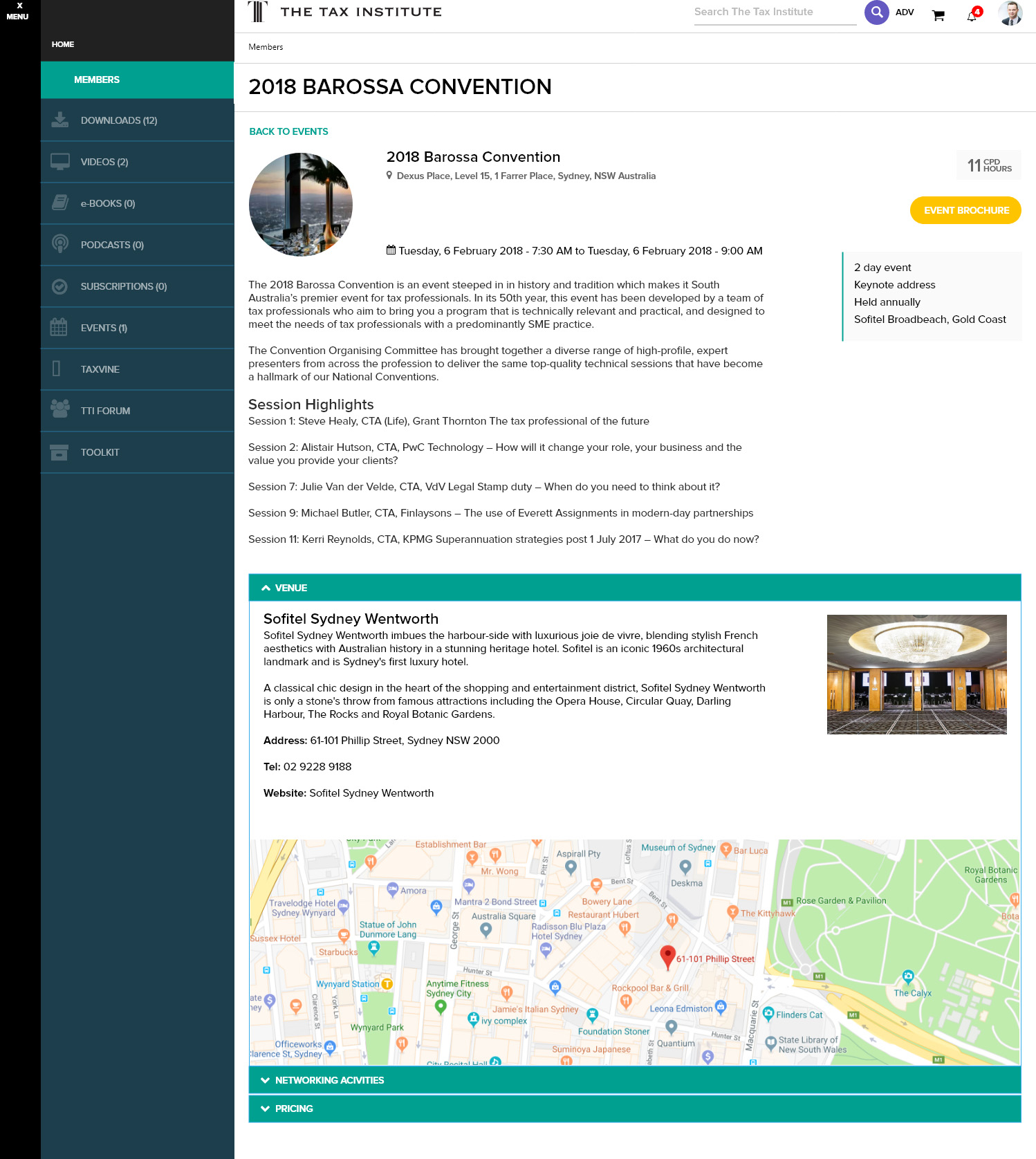Image resolution: width=1036 pixels, height=1159 pixels.
Task: Open Podcasts (0) in sidebar
Action: click(x=138, y=245)
